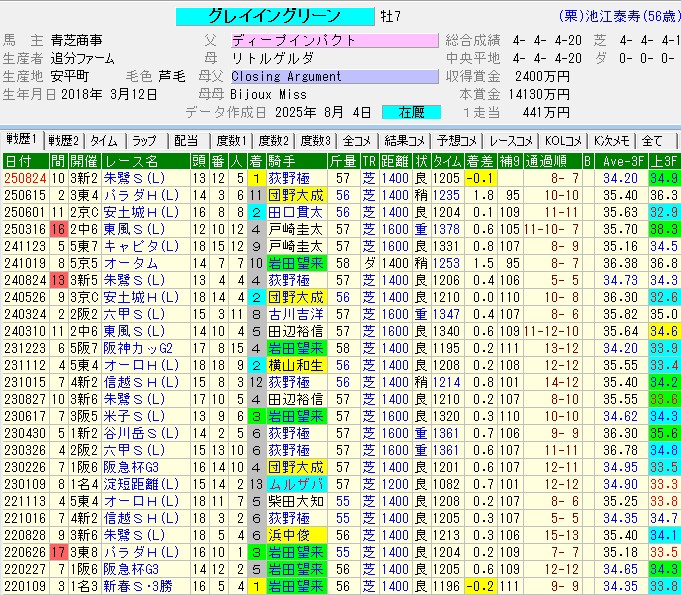Open the 全コメ tab

tap(357, 140)
